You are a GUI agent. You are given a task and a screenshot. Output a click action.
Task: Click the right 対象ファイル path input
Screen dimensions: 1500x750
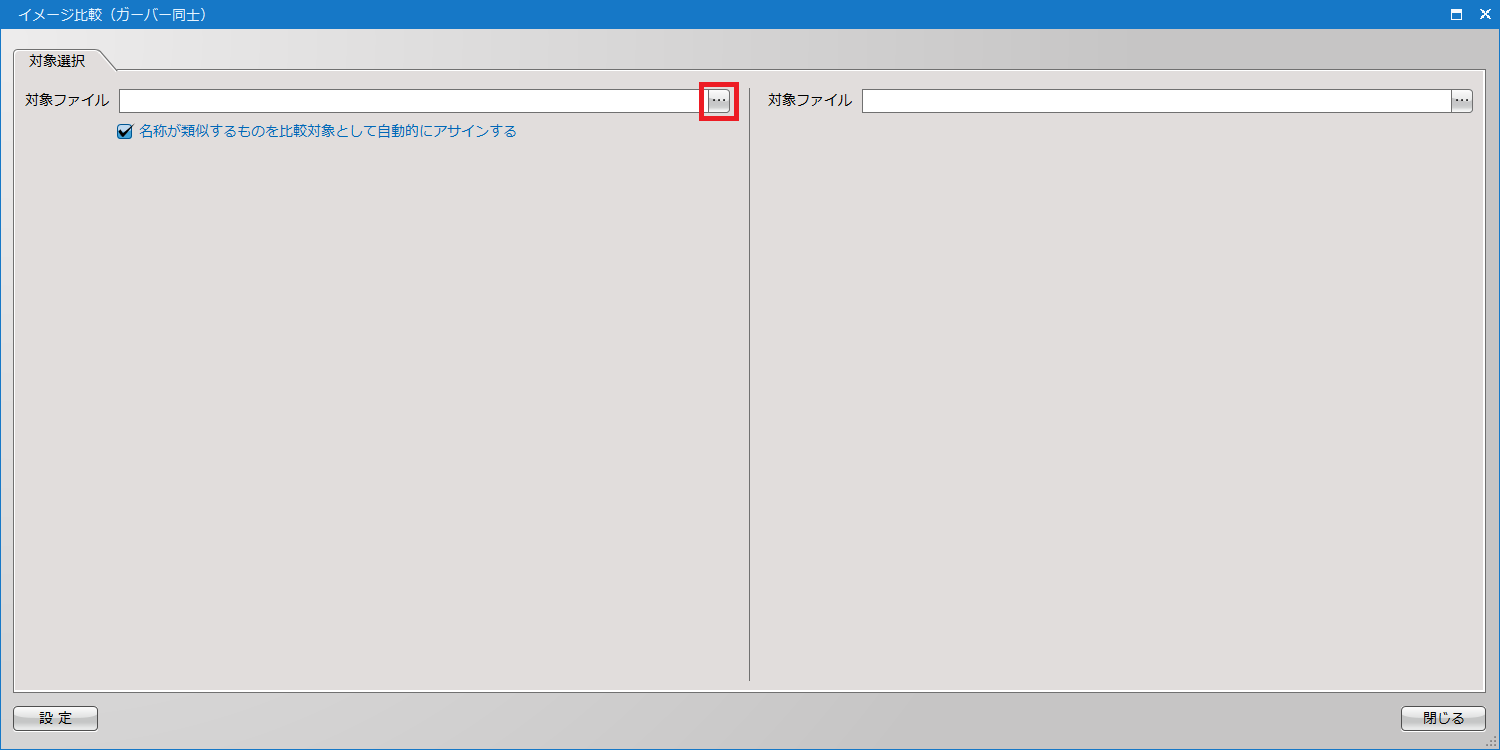click(x=1156, y=101)
